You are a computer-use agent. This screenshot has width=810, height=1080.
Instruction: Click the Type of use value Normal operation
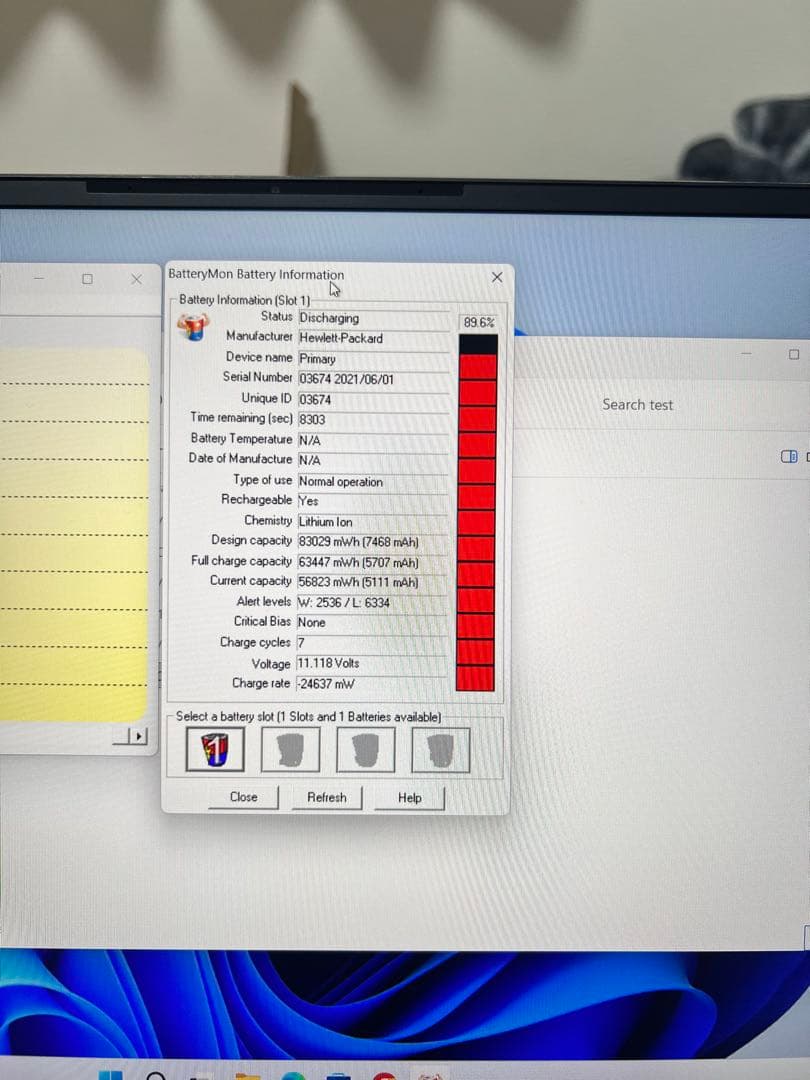pyautogui.click(x=373, y=481)
